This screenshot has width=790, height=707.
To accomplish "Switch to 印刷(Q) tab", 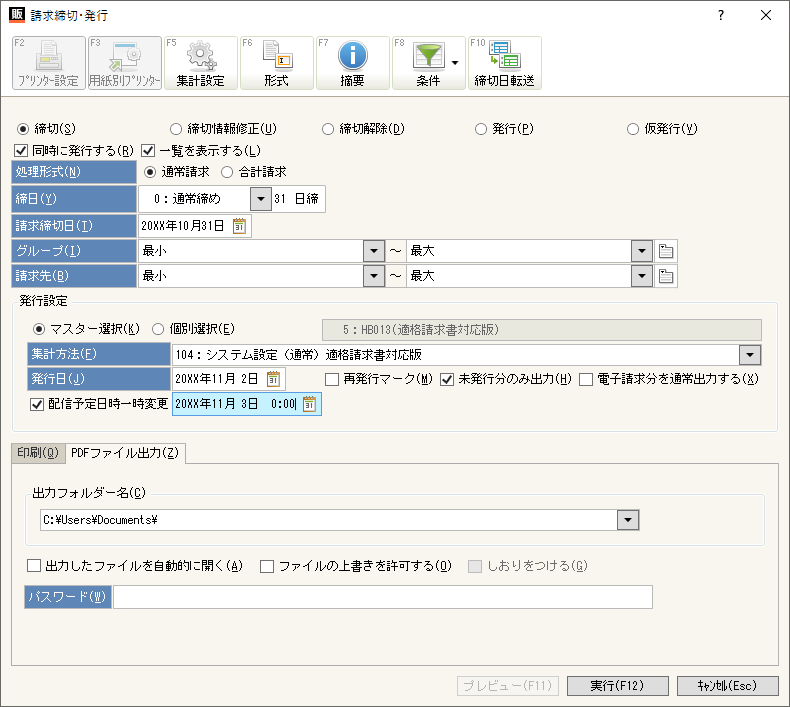I will 38,453.
